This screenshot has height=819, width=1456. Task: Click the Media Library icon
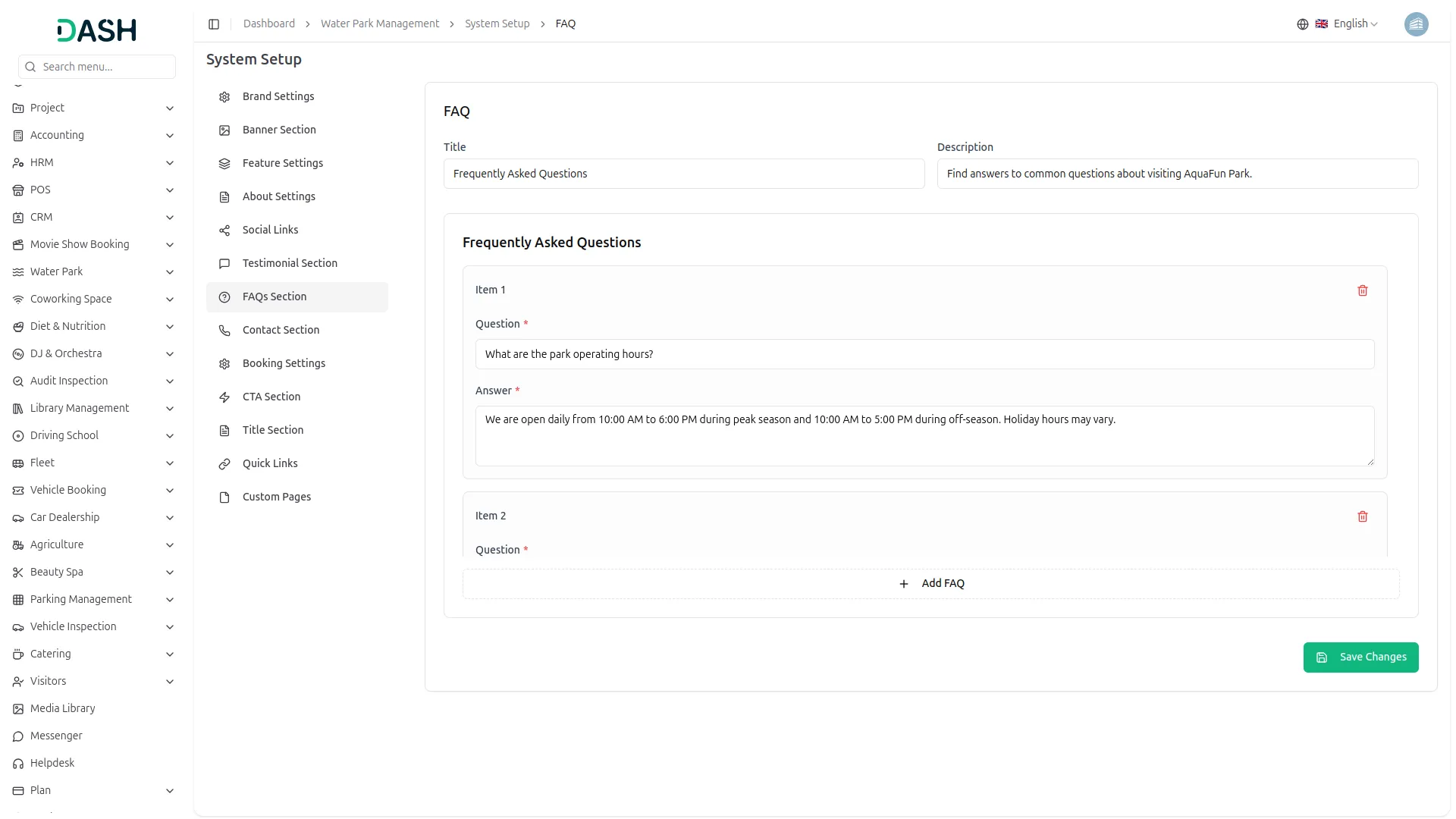18,709
